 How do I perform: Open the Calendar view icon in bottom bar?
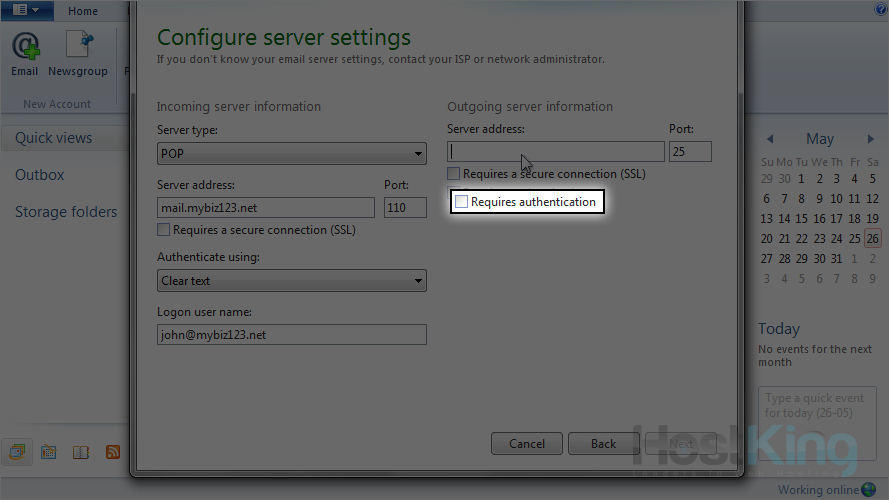tap(48, 452)
